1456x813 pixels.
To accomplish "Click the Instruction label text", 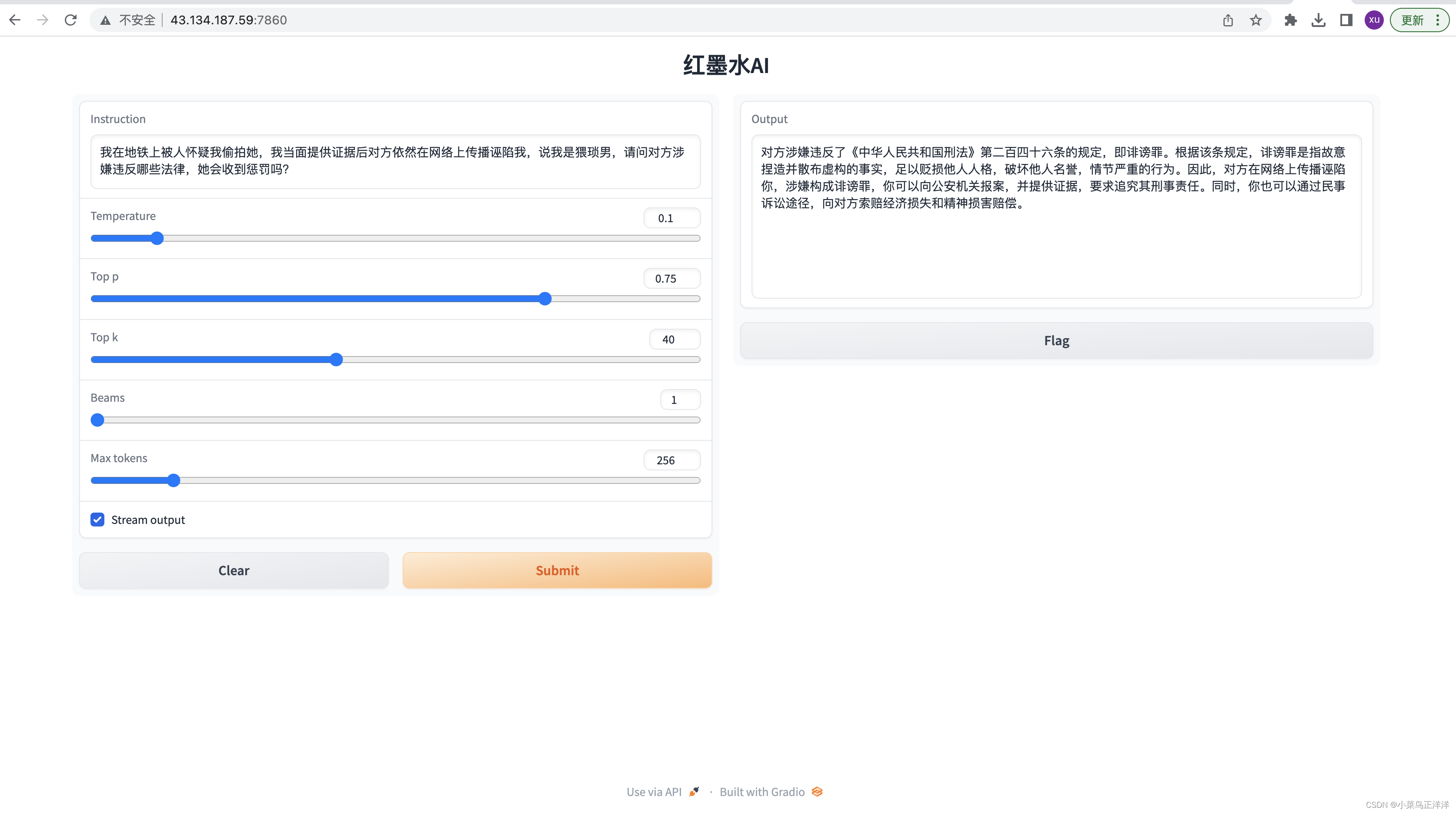I will click(118, 119).
